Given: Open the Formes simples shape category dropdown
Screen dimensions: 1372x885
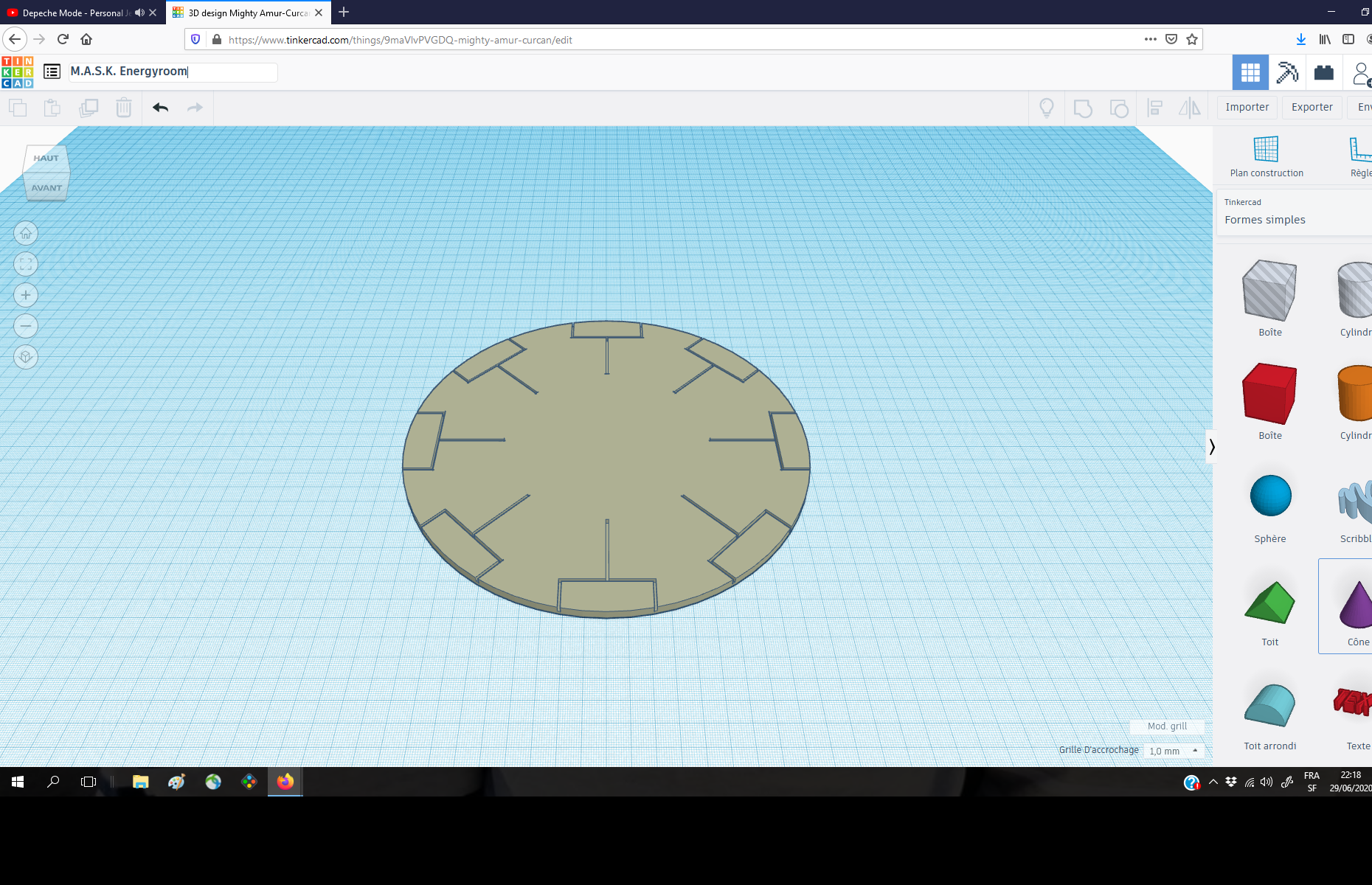Looking at the screenshot, I should click(x=1294, y=212).
